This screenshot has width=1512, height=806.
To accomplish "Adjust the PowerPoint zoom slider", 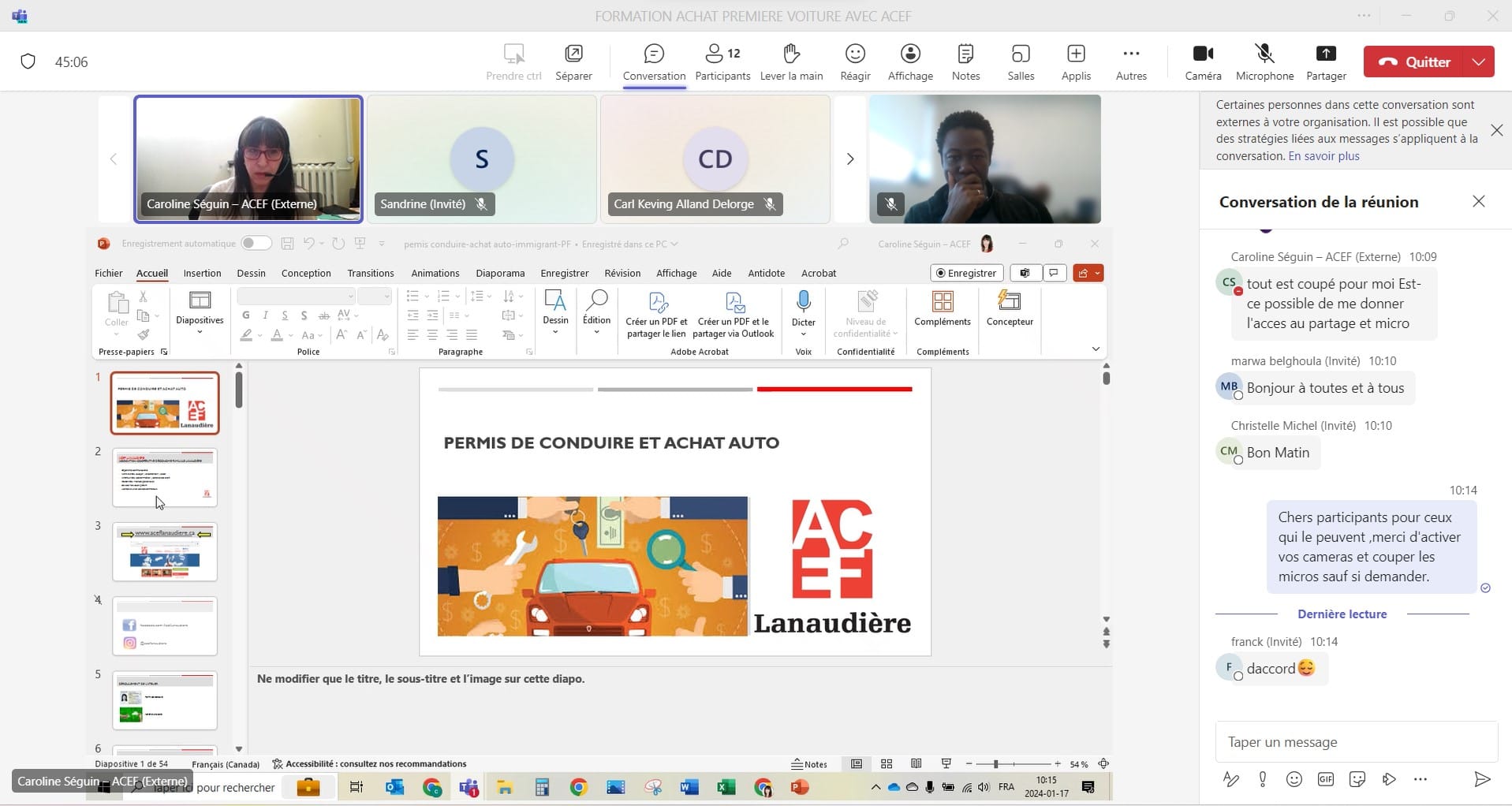I will pos(995,764).
